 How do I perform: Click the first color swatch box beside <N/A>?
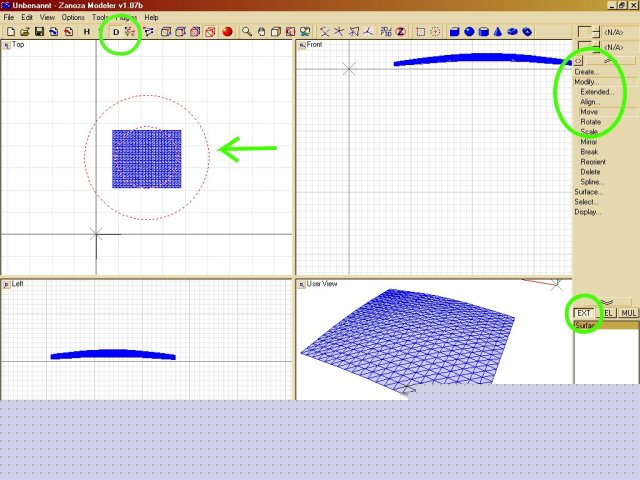(x=584, y=32)
